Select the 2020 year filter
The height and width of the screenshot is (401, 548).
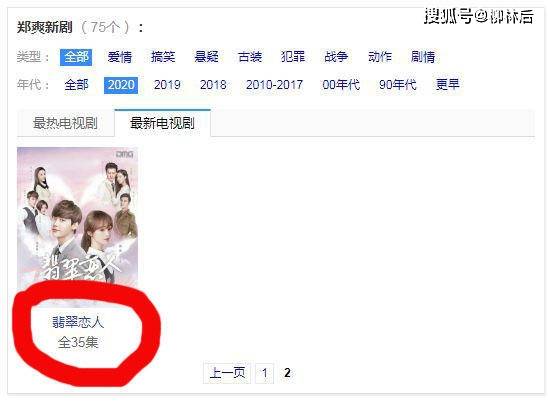coord(121,85)
